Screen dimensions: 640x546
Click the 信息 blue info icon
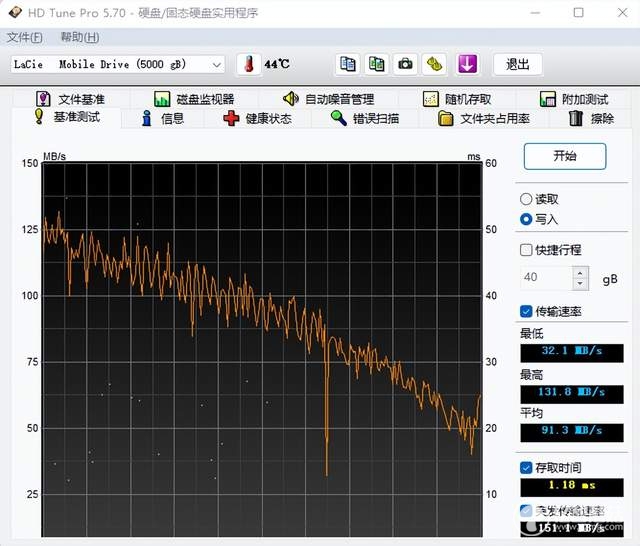coord(147,118)
